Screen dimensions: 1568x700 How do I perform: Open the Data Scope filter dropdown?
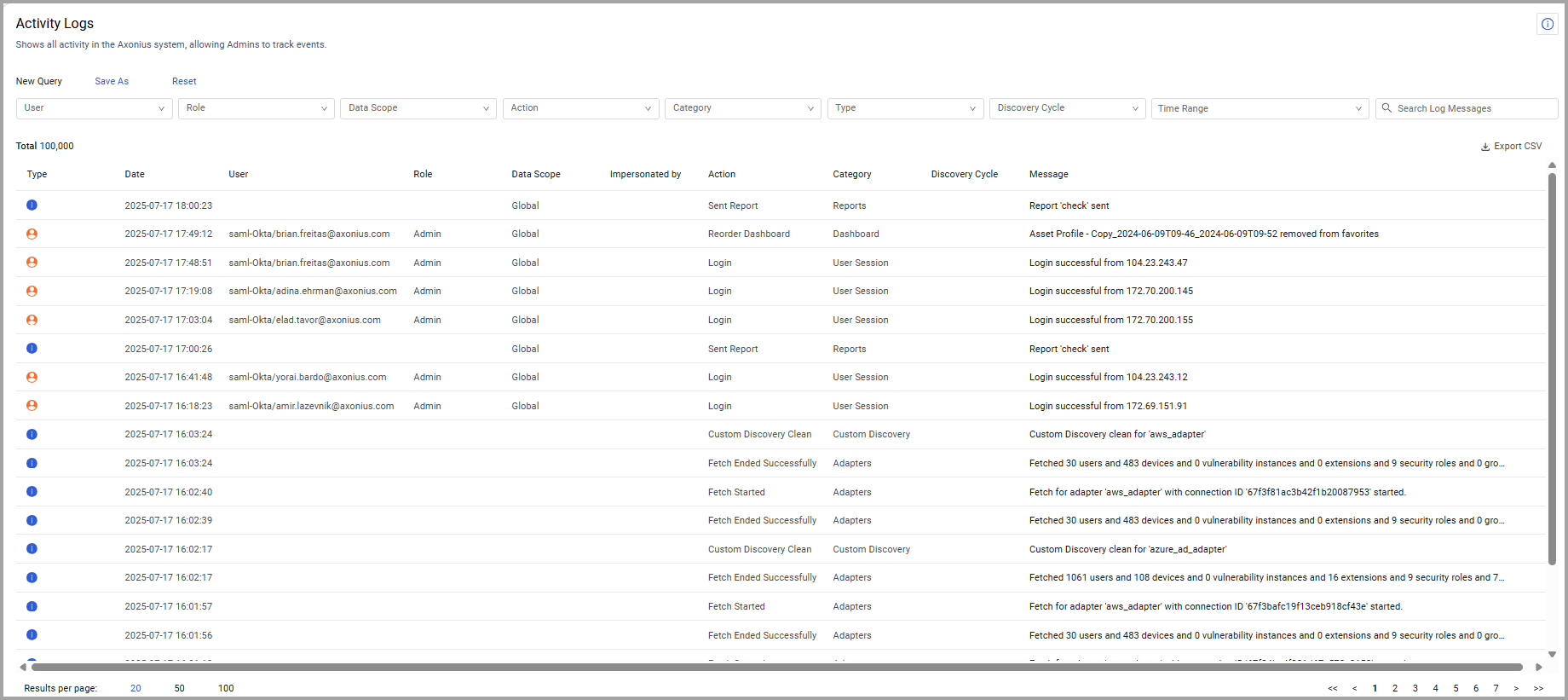(418, 108)
